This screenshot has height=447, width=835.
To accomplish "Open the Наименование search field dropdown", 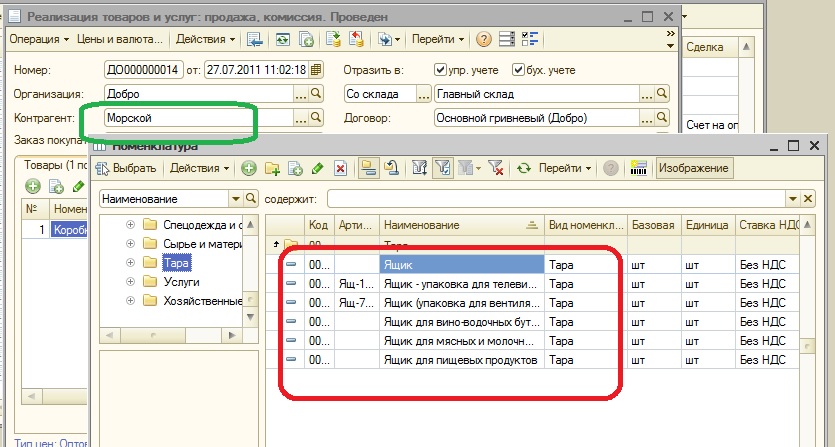I will click(x=235, y=199).
